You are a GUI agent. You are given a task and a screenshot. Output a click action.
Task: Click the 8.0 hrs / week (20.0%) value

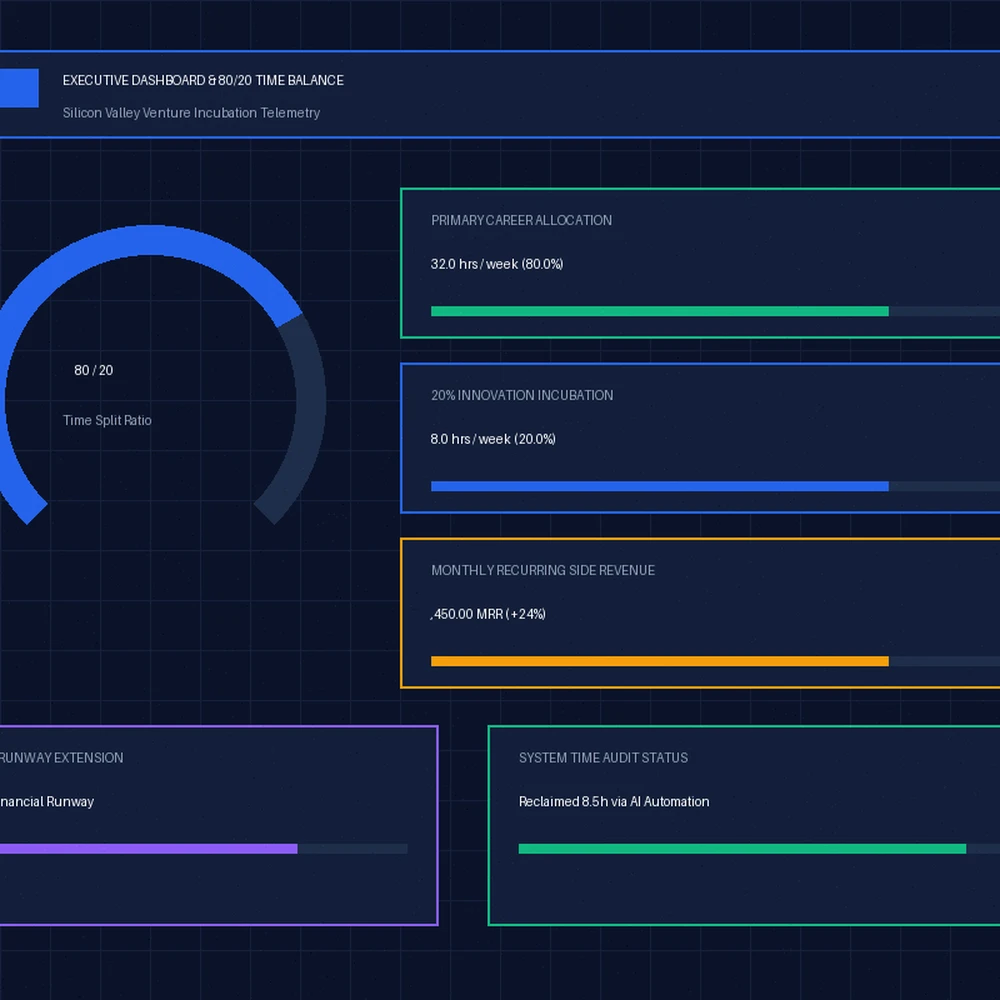point(493,439)
